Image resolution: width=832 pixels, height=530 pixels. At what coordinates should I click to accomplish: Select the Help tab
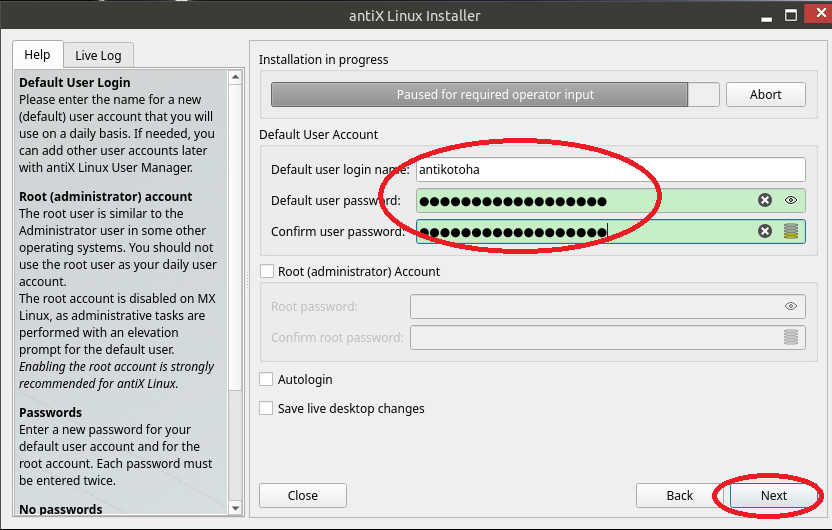click(37, 55)
